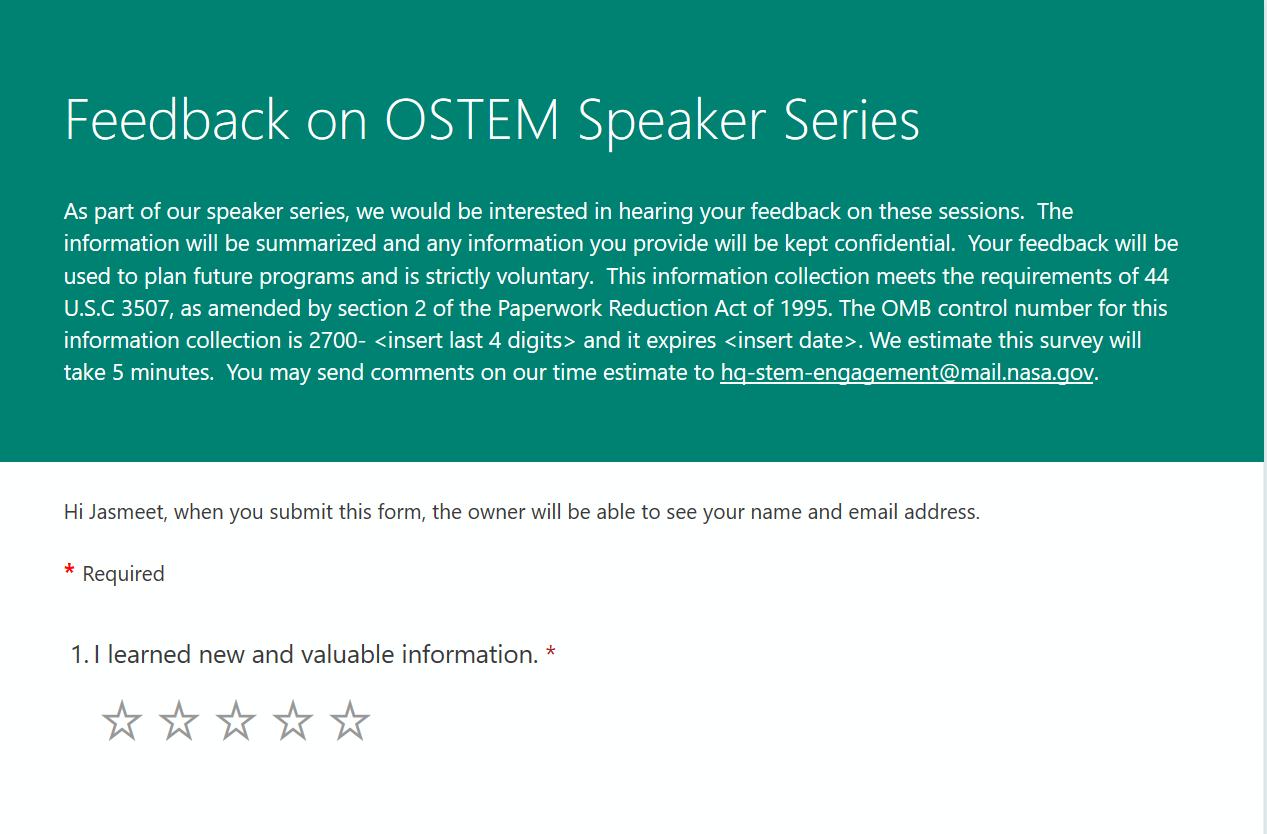Open the hq-stem-engagement@mail.nasa.gov email link
This screenshot has height=834, width=1267.
pos(906,373)
